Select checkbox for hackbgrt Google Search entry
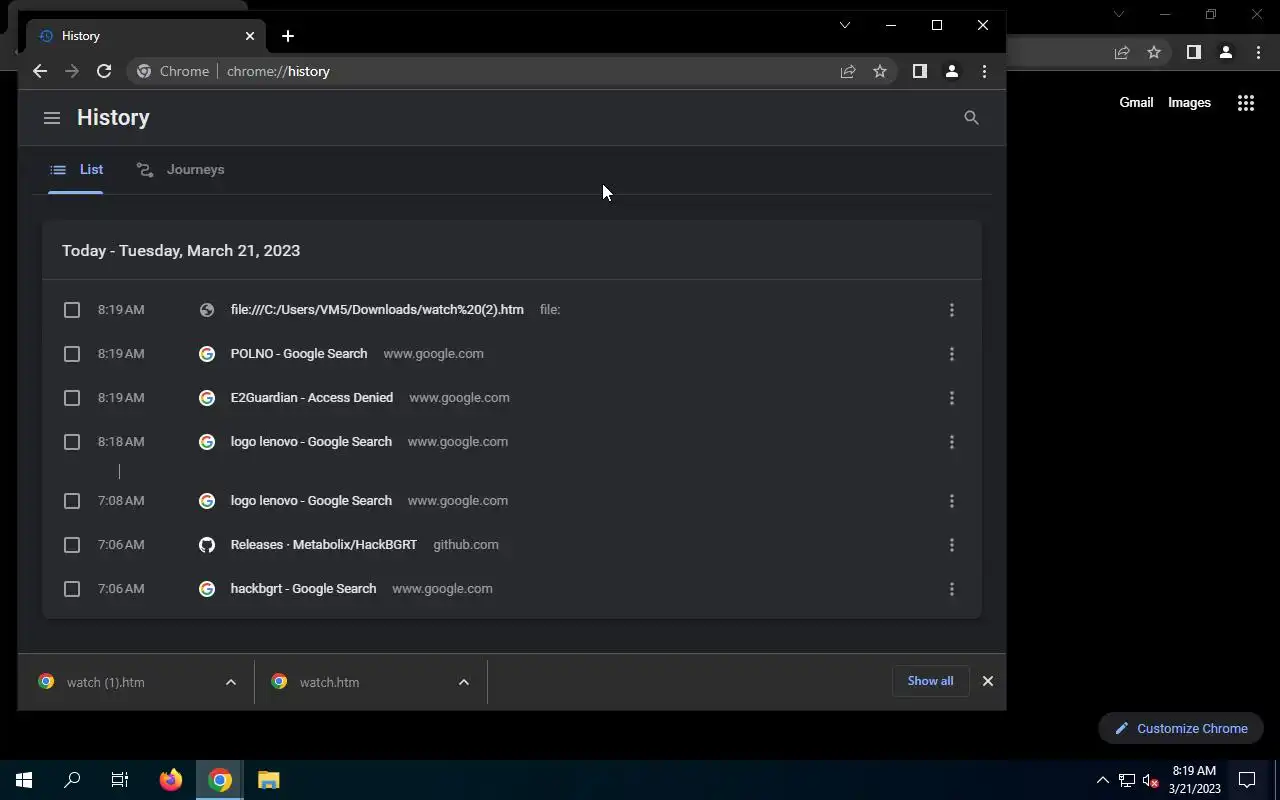This screenshot has height=800, width=1280. [72, 589]
